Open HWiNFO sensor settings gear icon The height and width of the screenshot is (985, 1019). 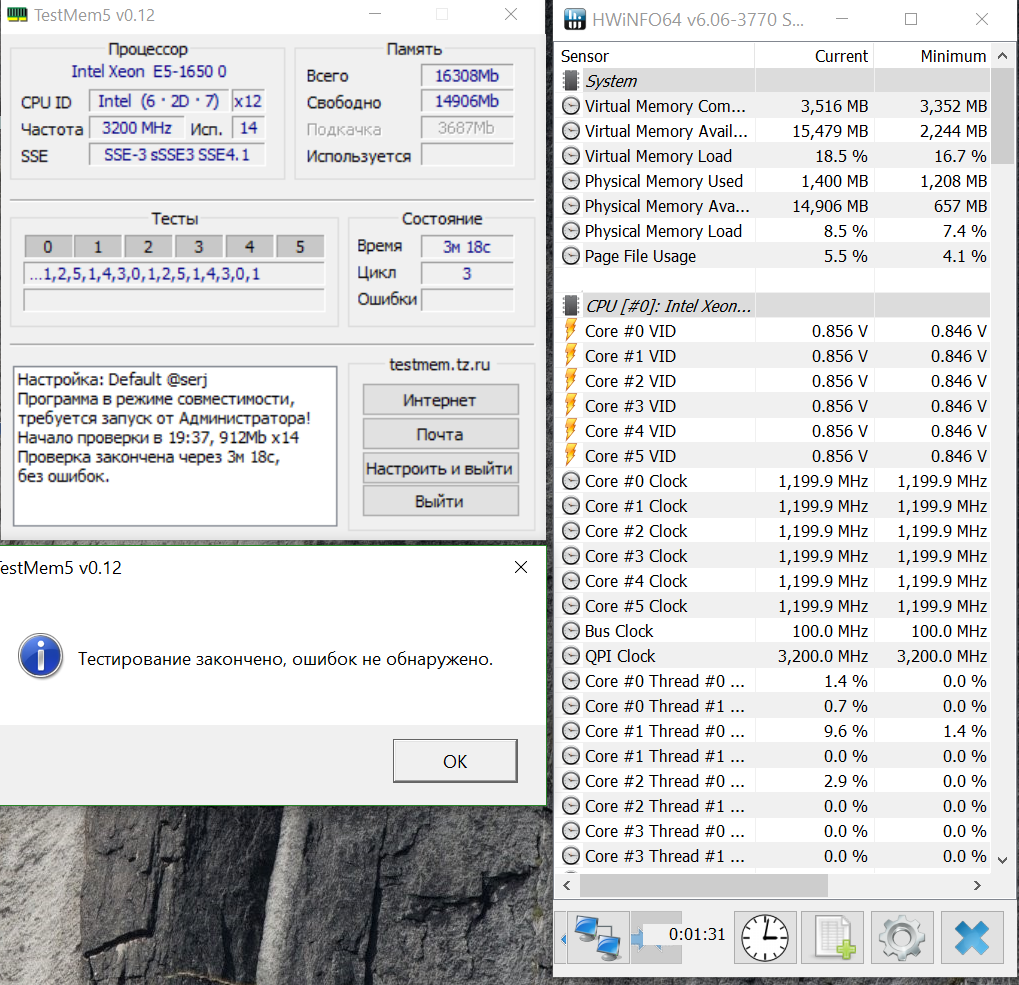[901, 938]
